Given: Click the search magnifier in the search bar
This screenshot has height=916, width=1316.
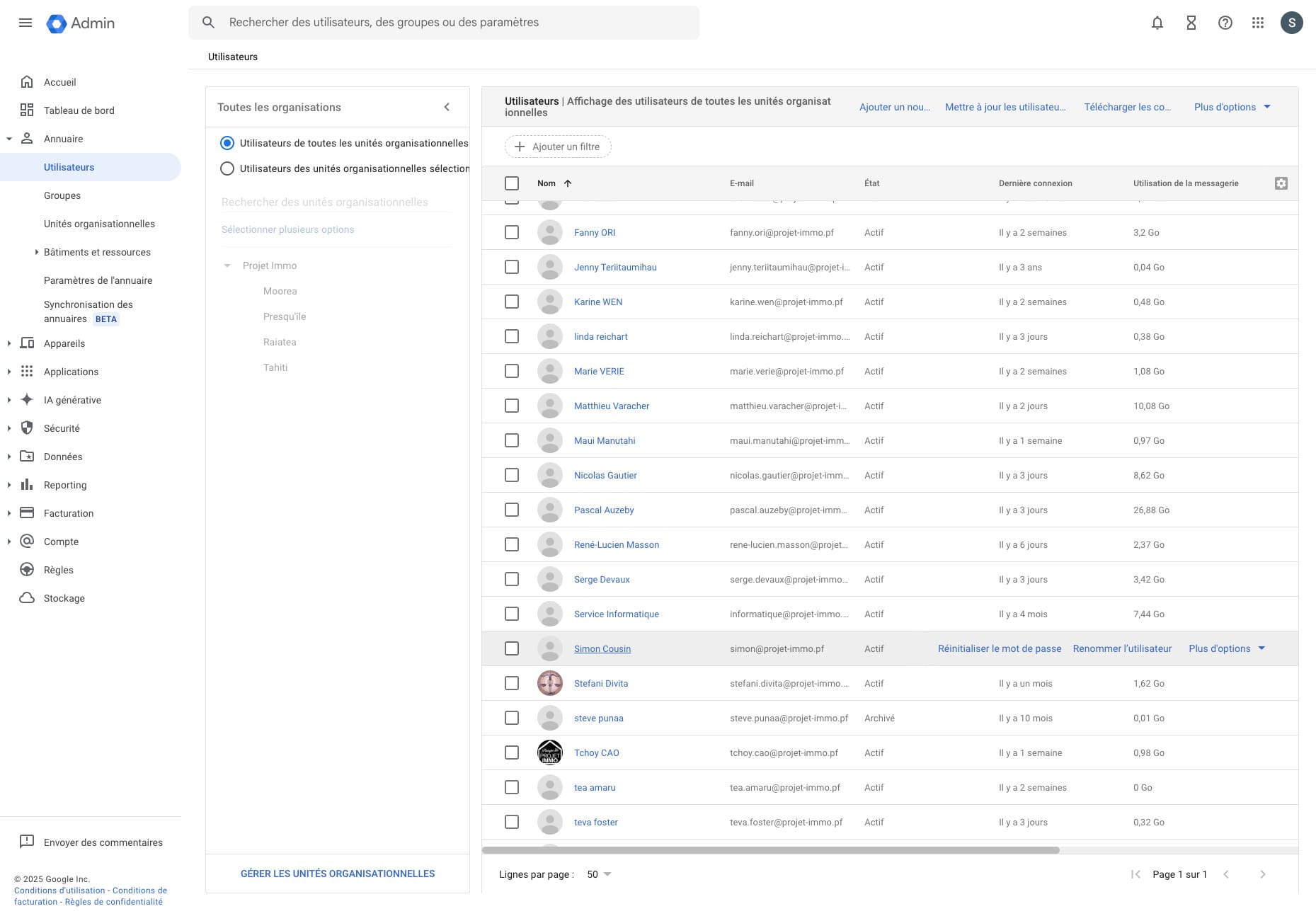Looking at the screenshot, I should (x=208, y=22).
